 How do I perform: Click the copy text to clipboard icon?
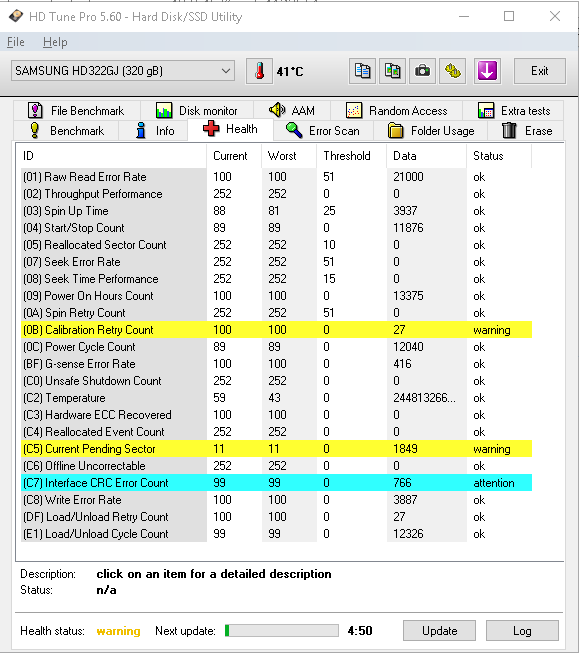coord(362,71)
